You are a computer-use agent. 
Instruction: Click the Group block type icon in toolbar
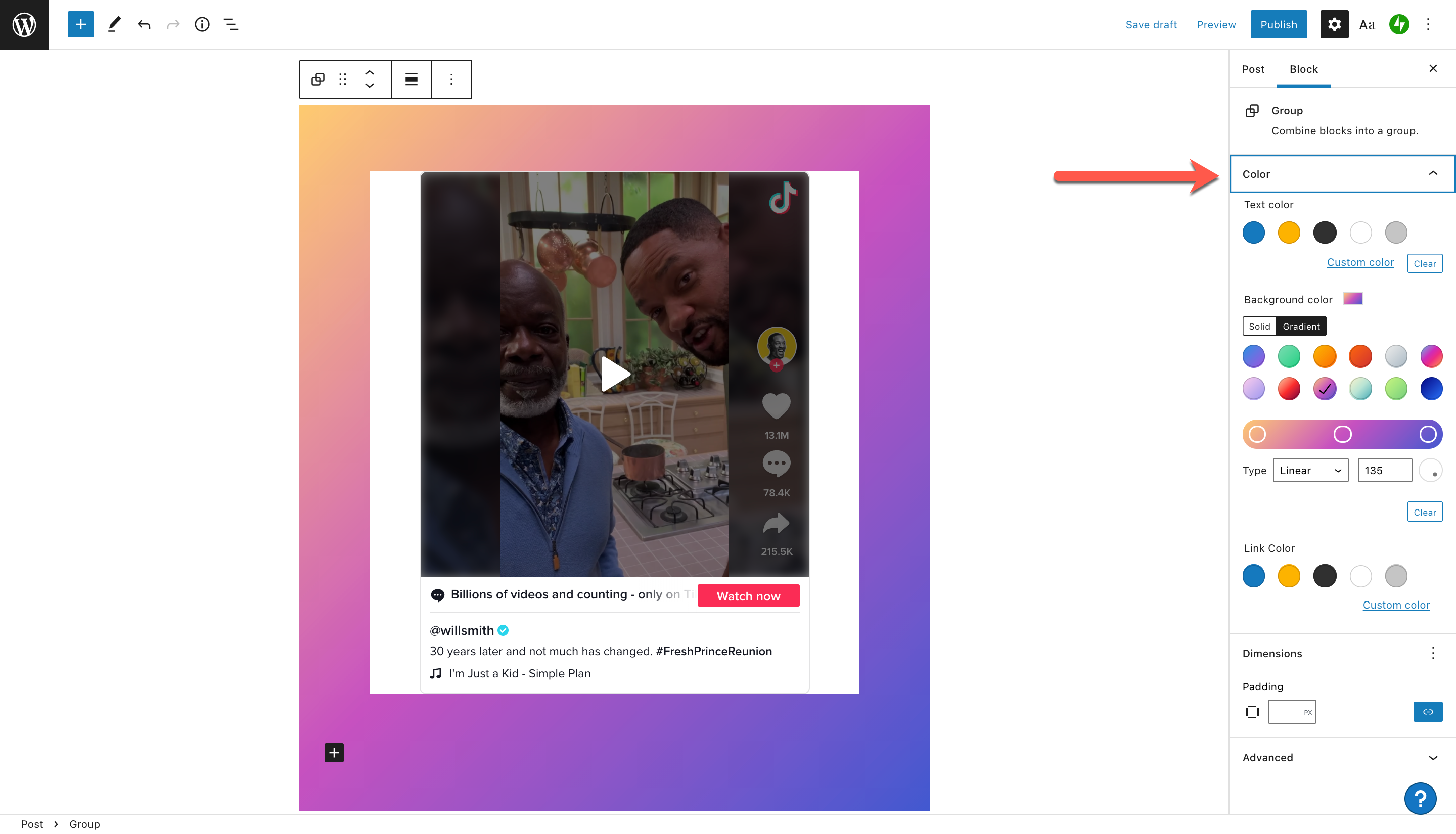[318, 79]
